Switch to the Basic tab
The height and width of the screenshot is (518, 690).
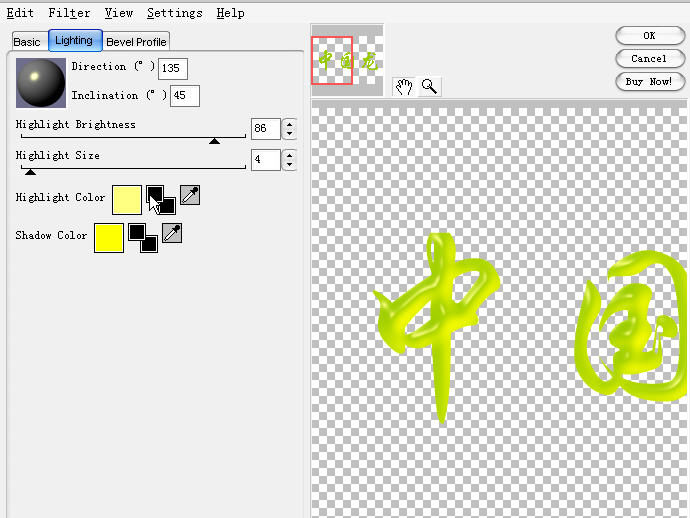tap(27, 42)
